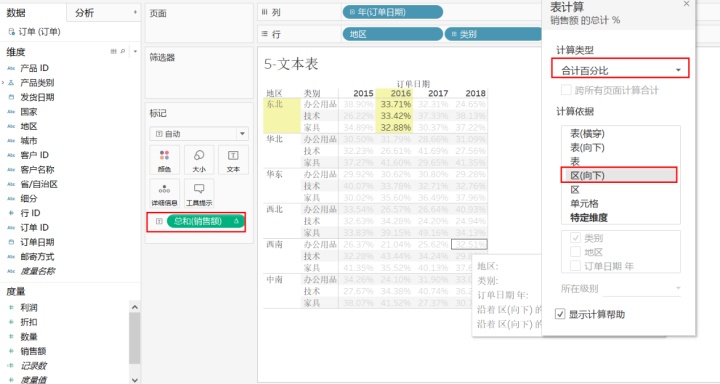Click the 利润 measure icon
This screenshot has width=720, height=384.
point(11,308)
